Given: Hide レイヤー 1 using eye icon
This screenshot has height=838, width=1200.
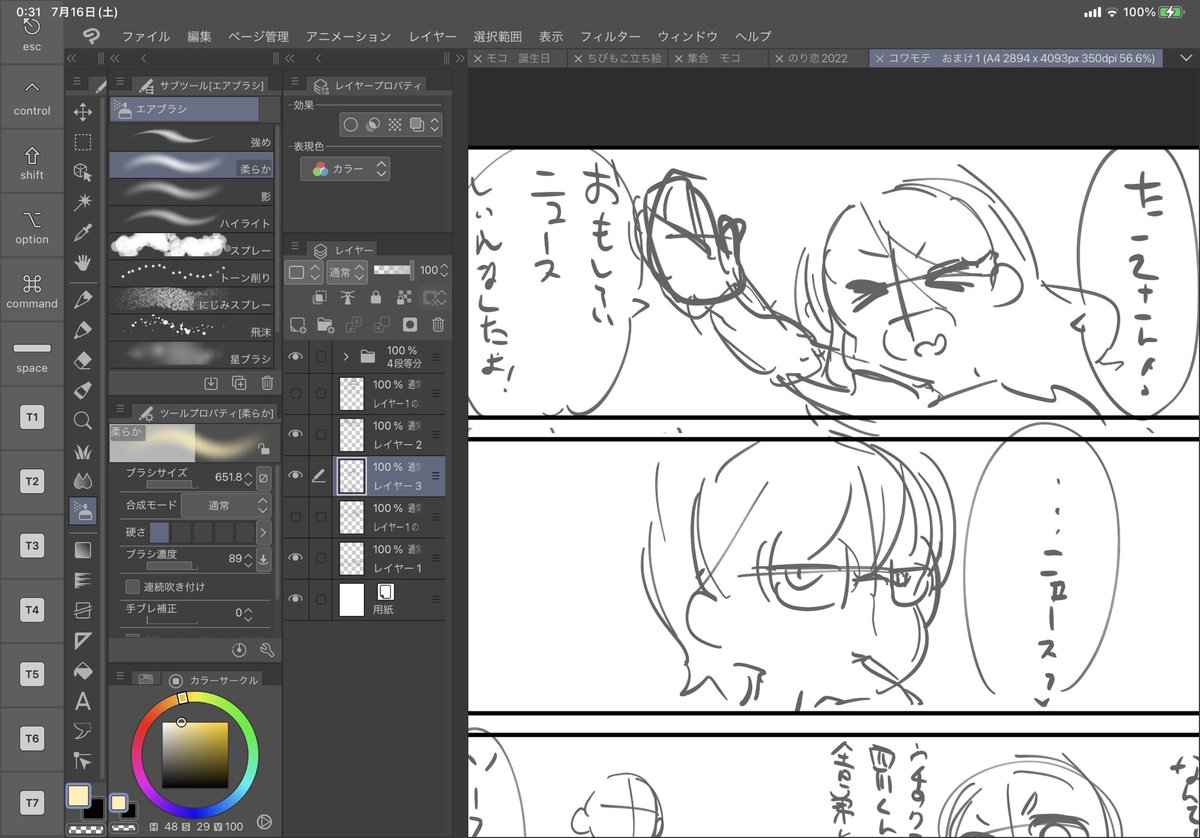Looking at the screenshot, I should click(x=295, y=558).
